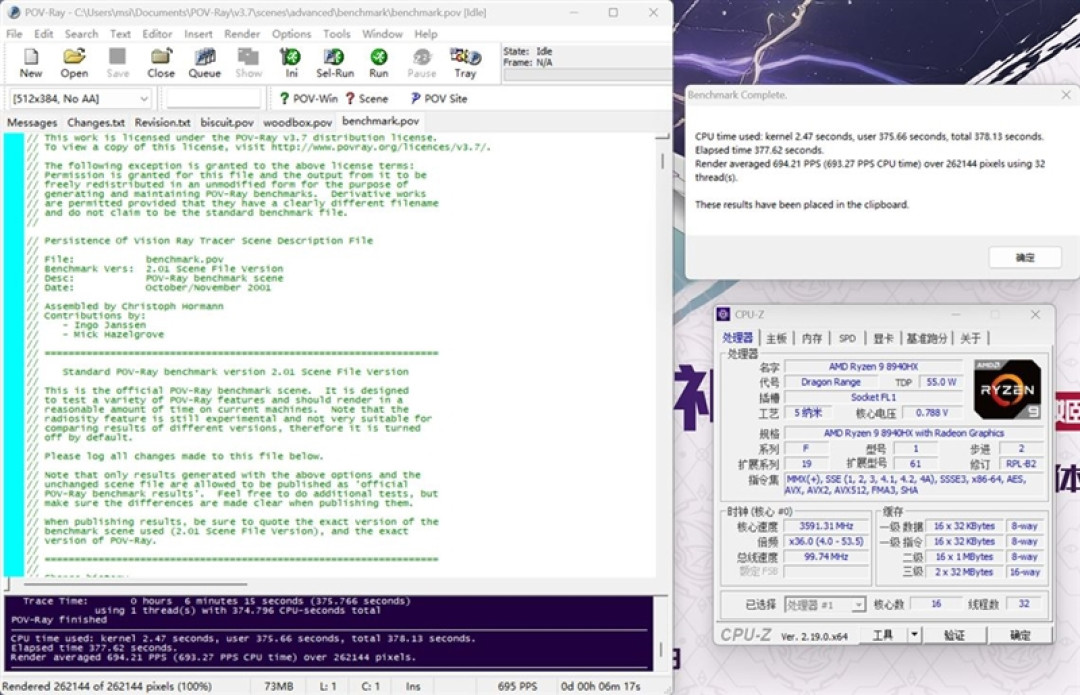
Task: Click the Pause render icon
Action: [422, 63]
